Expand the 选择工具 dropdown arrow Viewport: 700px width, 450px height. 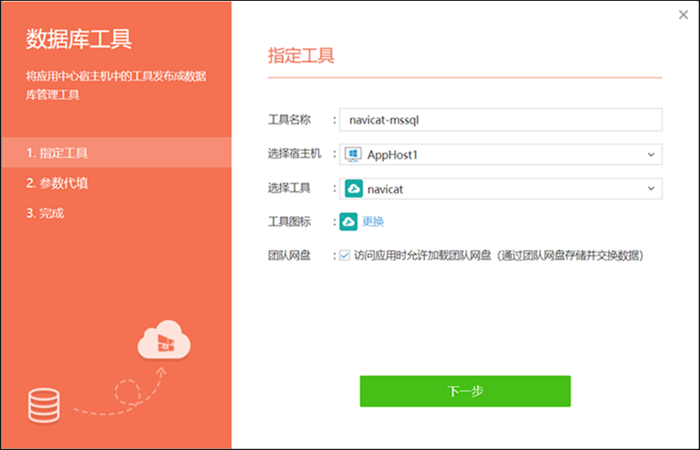(650, 188)
